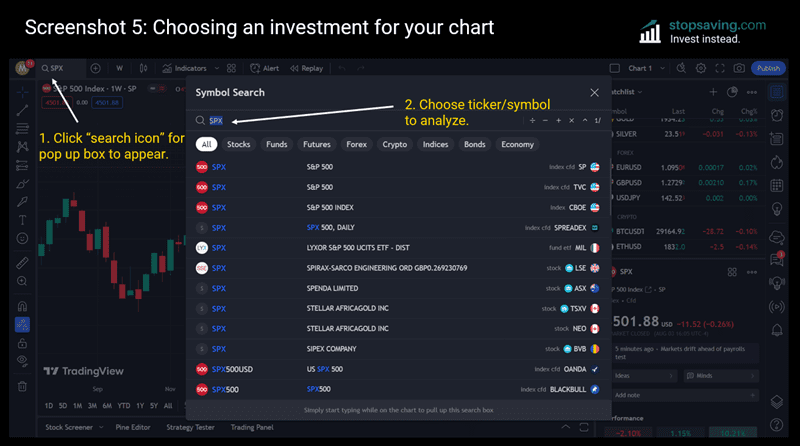Screen dimensions: 800x446
Task: Expand the Chart 1 layout dropdown
Action: pos(663,68)
